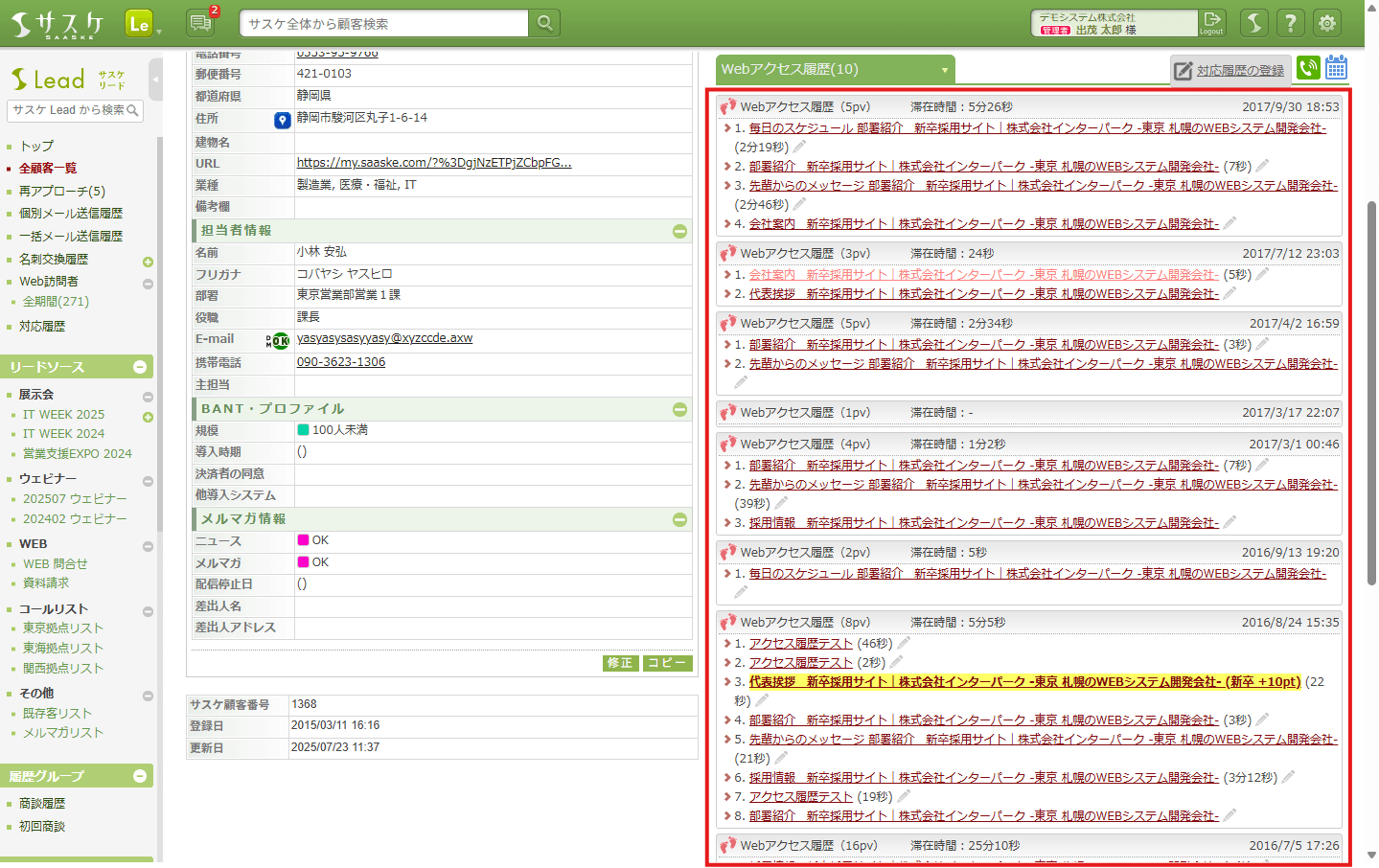1379x868 pixels.
Task: Click the Logout icon in header
Action: (x=1211, y=23)
